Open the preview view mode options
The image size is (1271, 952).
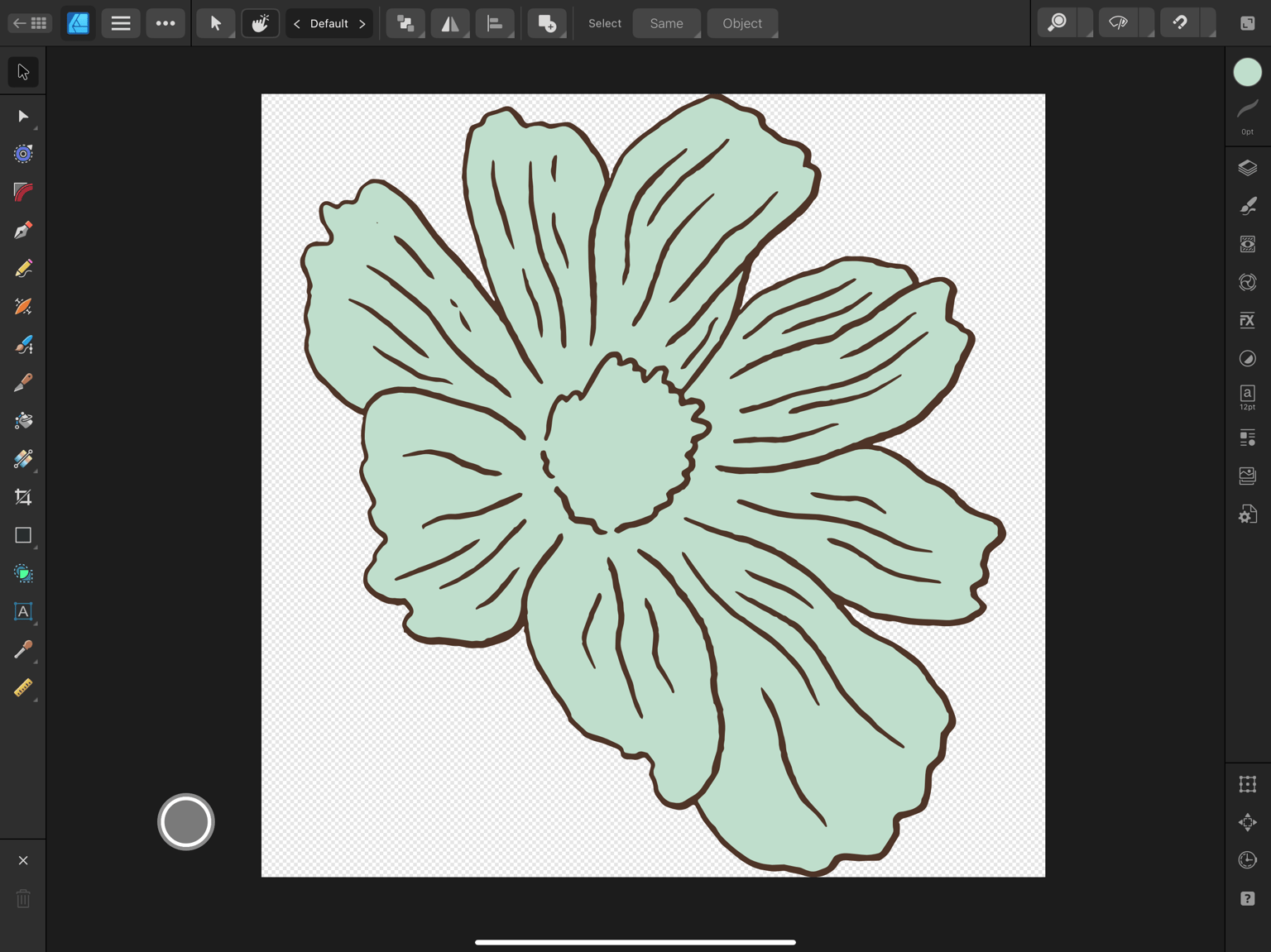1119,23
